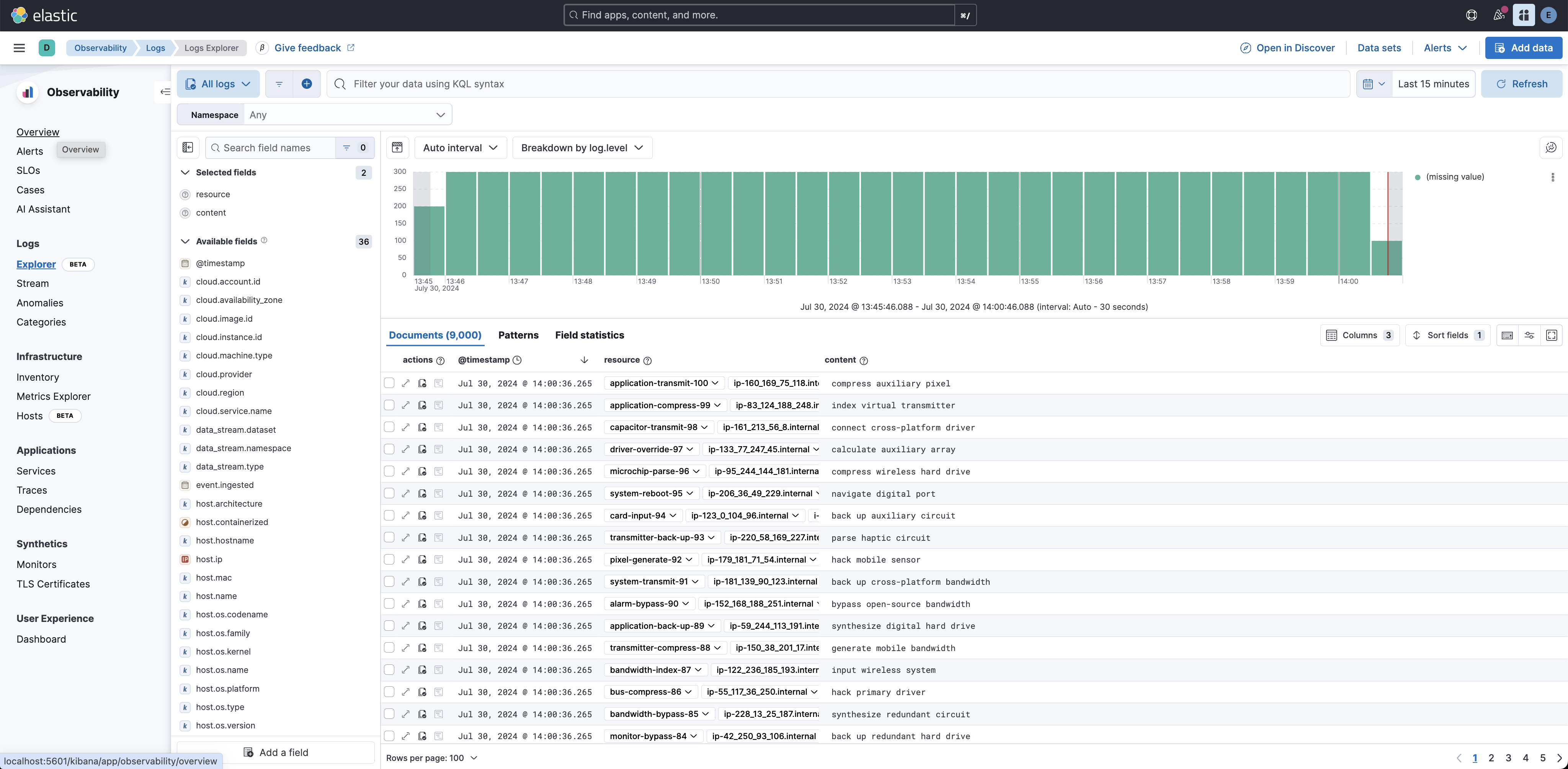
Task: Change Rows per page dropdown
Action: [432, 758]
